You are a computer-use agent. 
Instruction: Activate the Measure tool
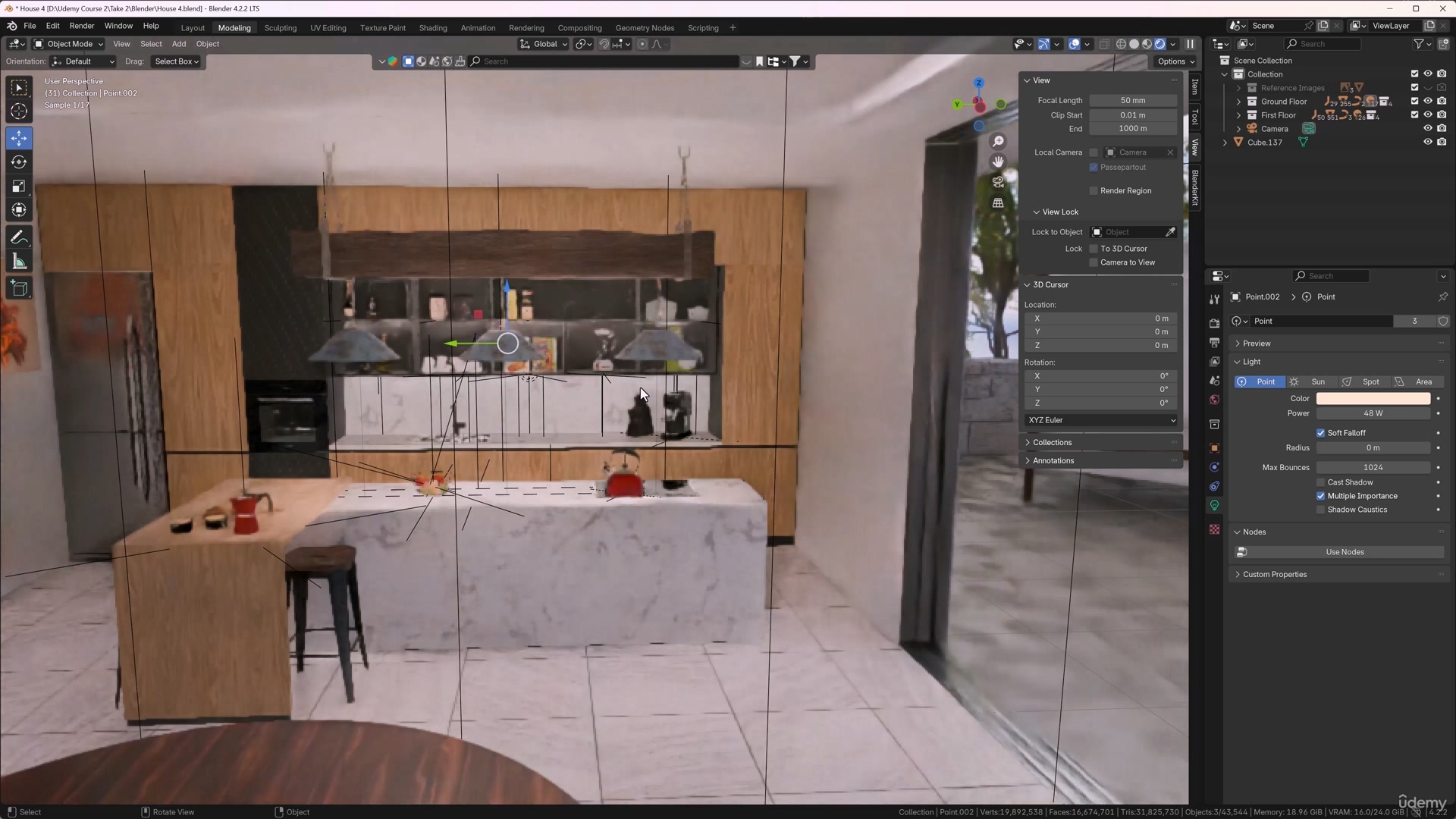[x=19, y=262]
